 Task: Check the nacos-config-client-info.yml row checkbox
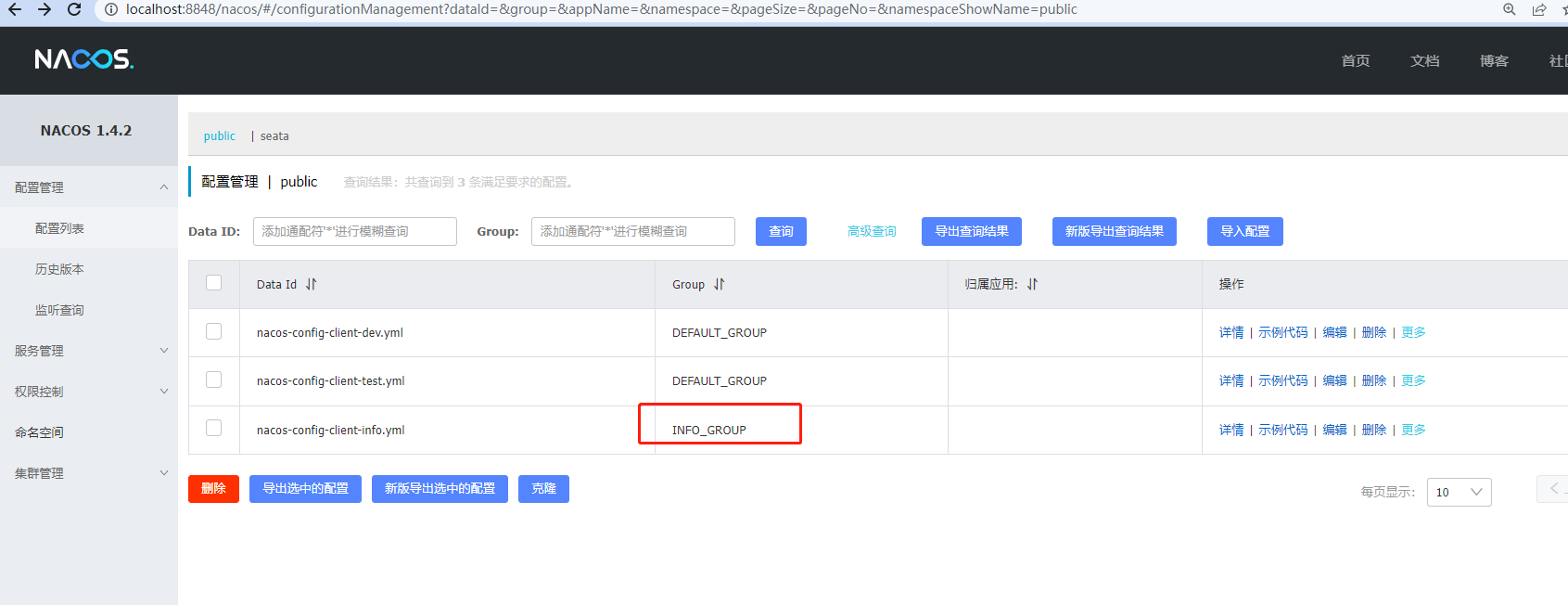[214, 428]
